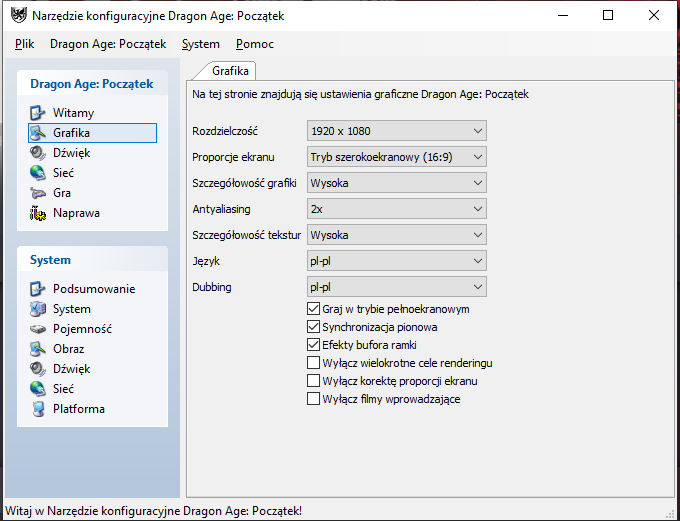Click the Rozdzielczość label
Viewport: 680px width, 521px height.
[x=225, y=131]
